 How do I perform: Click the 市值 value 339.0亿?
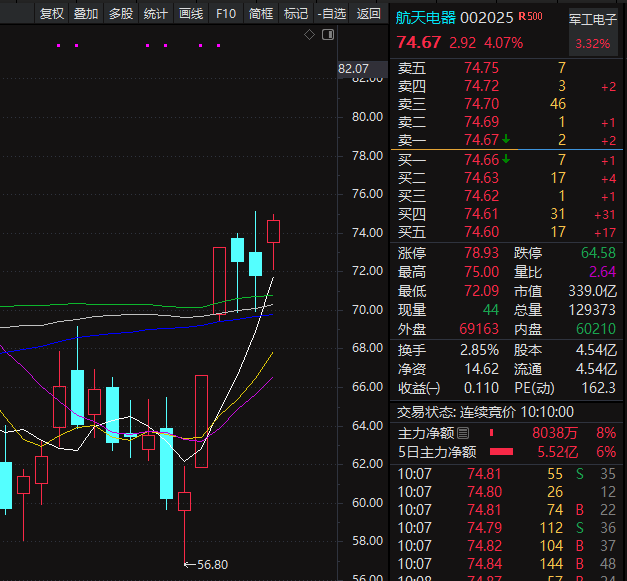click(593, 291)
